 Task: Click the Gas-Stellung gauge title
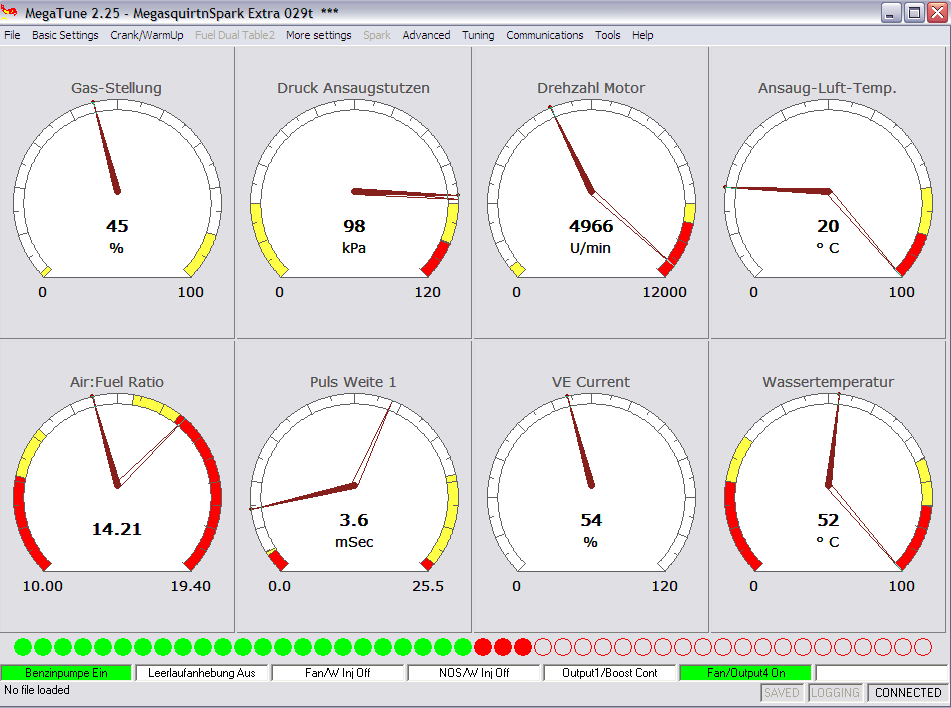[116, 88]
